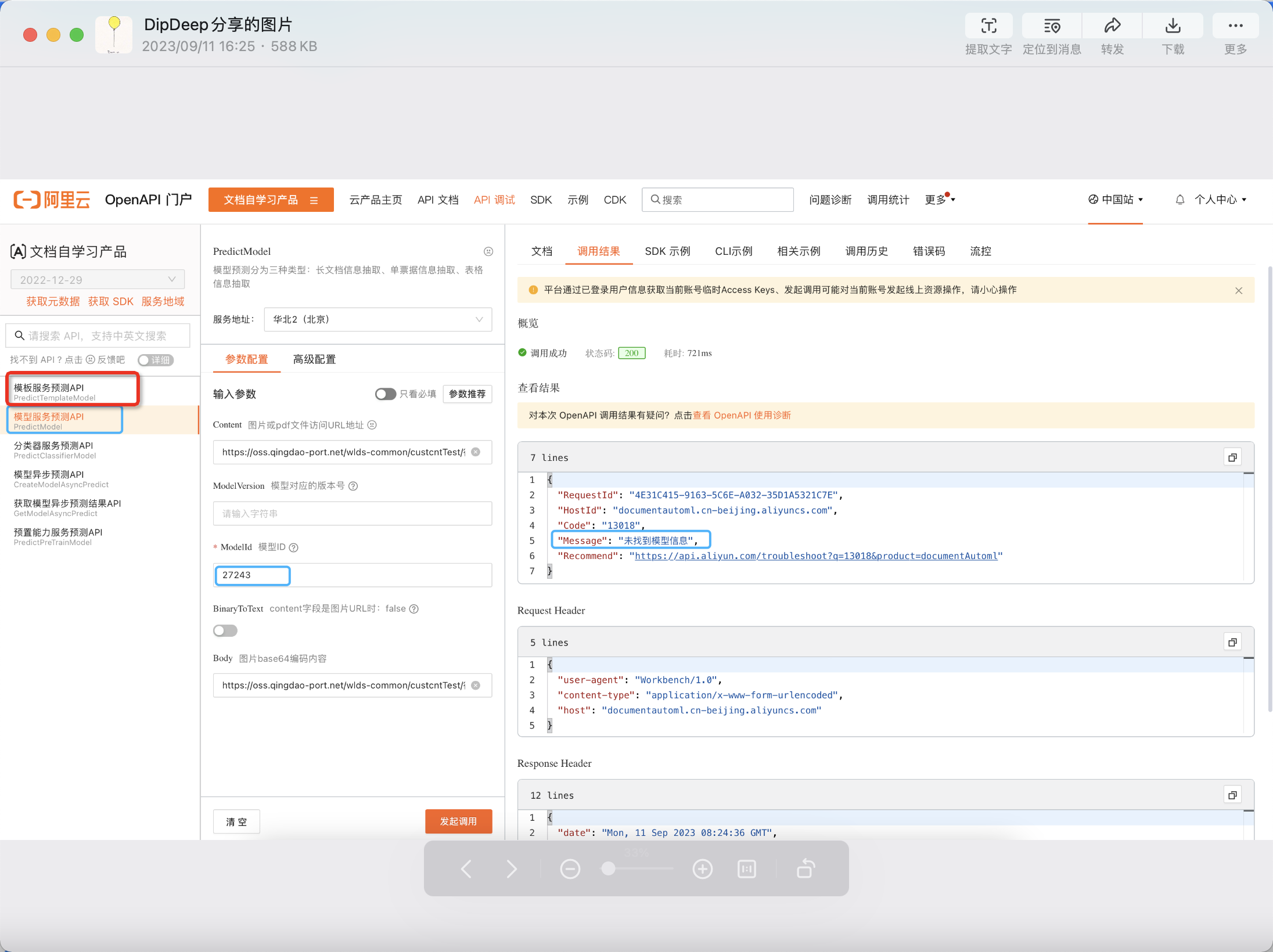
Task: Click the 参数推荐 button
Action: [x=467, y=394]
